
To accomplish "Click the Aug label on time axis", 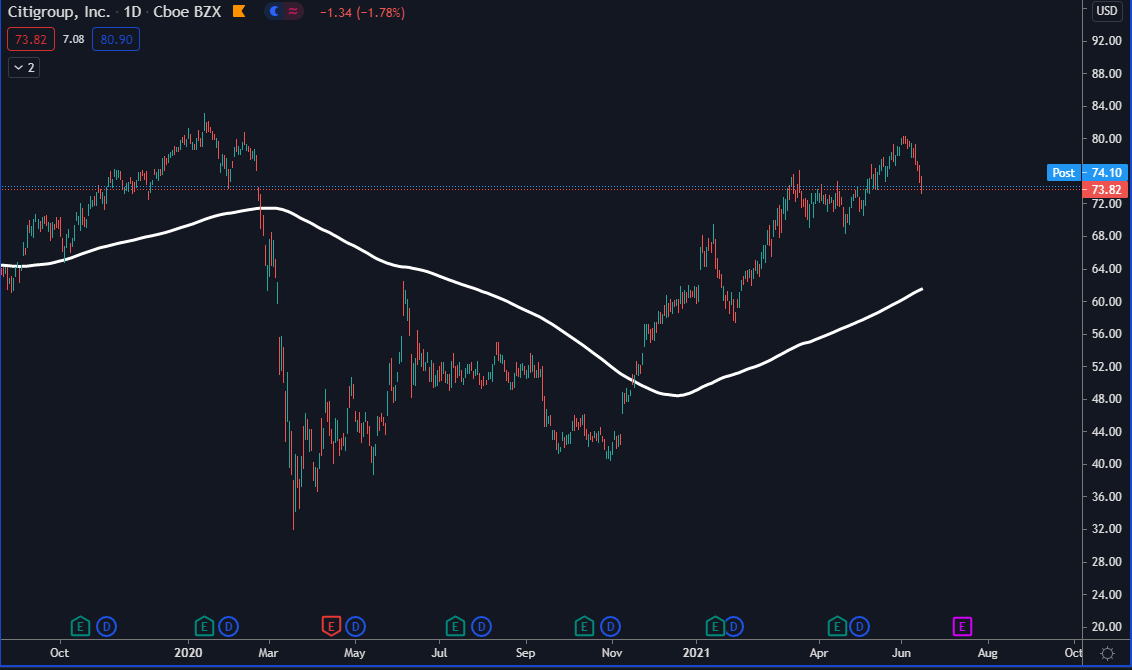I will [x=987, y=653].
